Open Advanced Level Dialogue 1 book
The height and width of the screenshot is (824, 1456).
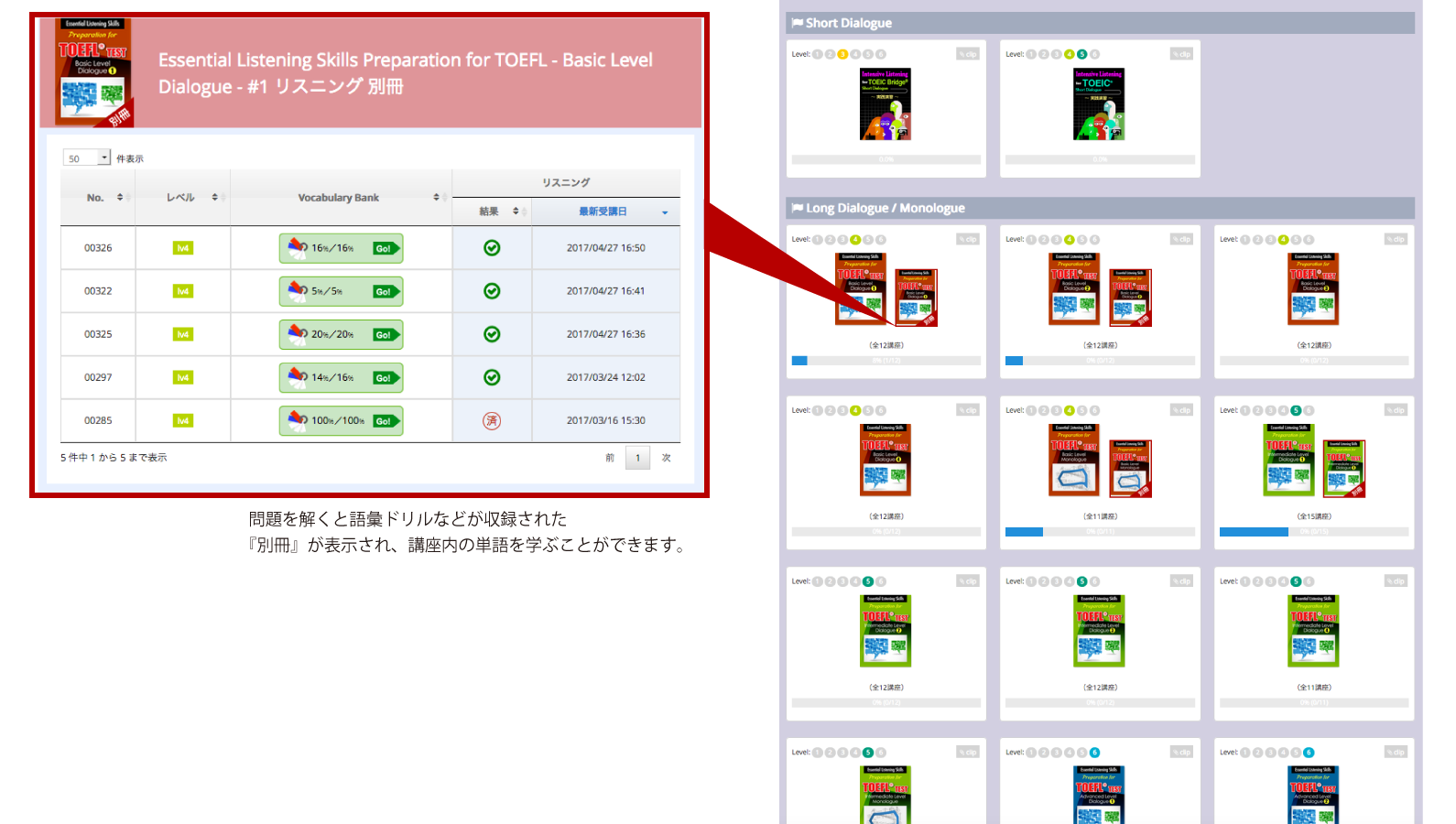tap(1099, 795)
